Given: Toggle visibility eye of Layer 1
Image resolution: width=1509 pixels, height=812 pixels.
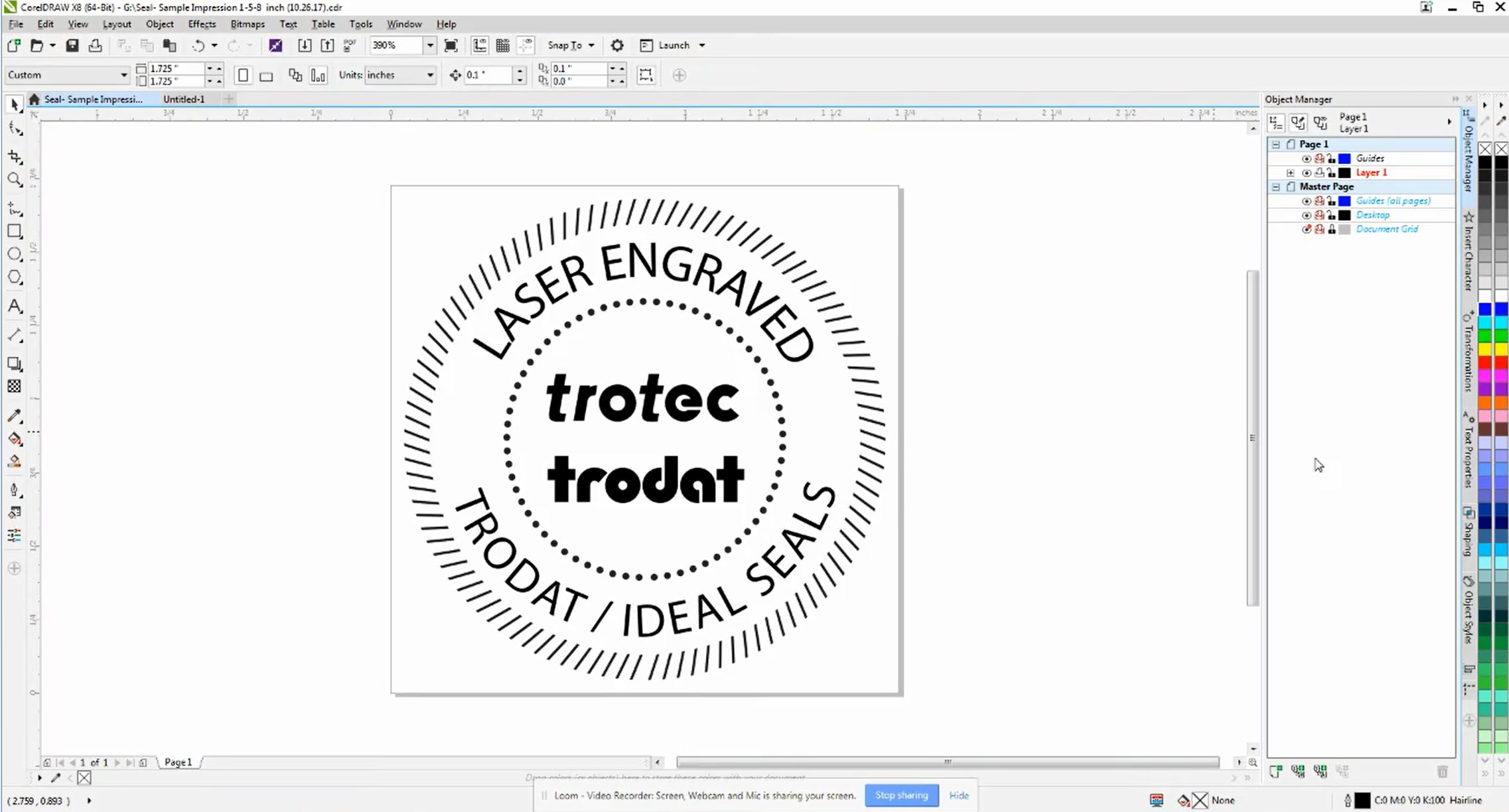Looking at the screenshot, I should pyautogui.click(x=1306, y=172).
